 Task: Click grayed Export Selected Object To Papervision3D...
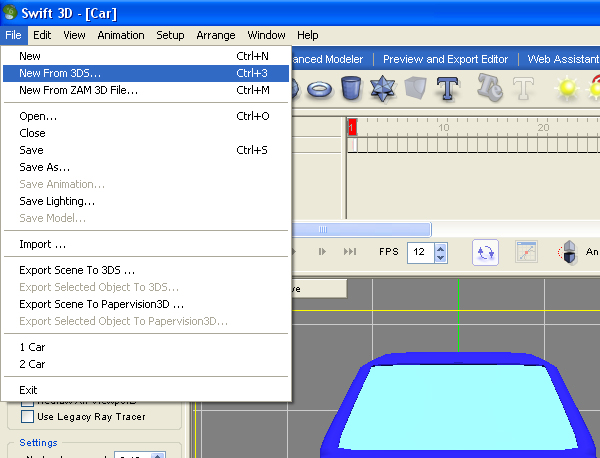pyautogui.click(x=146, y=321)
